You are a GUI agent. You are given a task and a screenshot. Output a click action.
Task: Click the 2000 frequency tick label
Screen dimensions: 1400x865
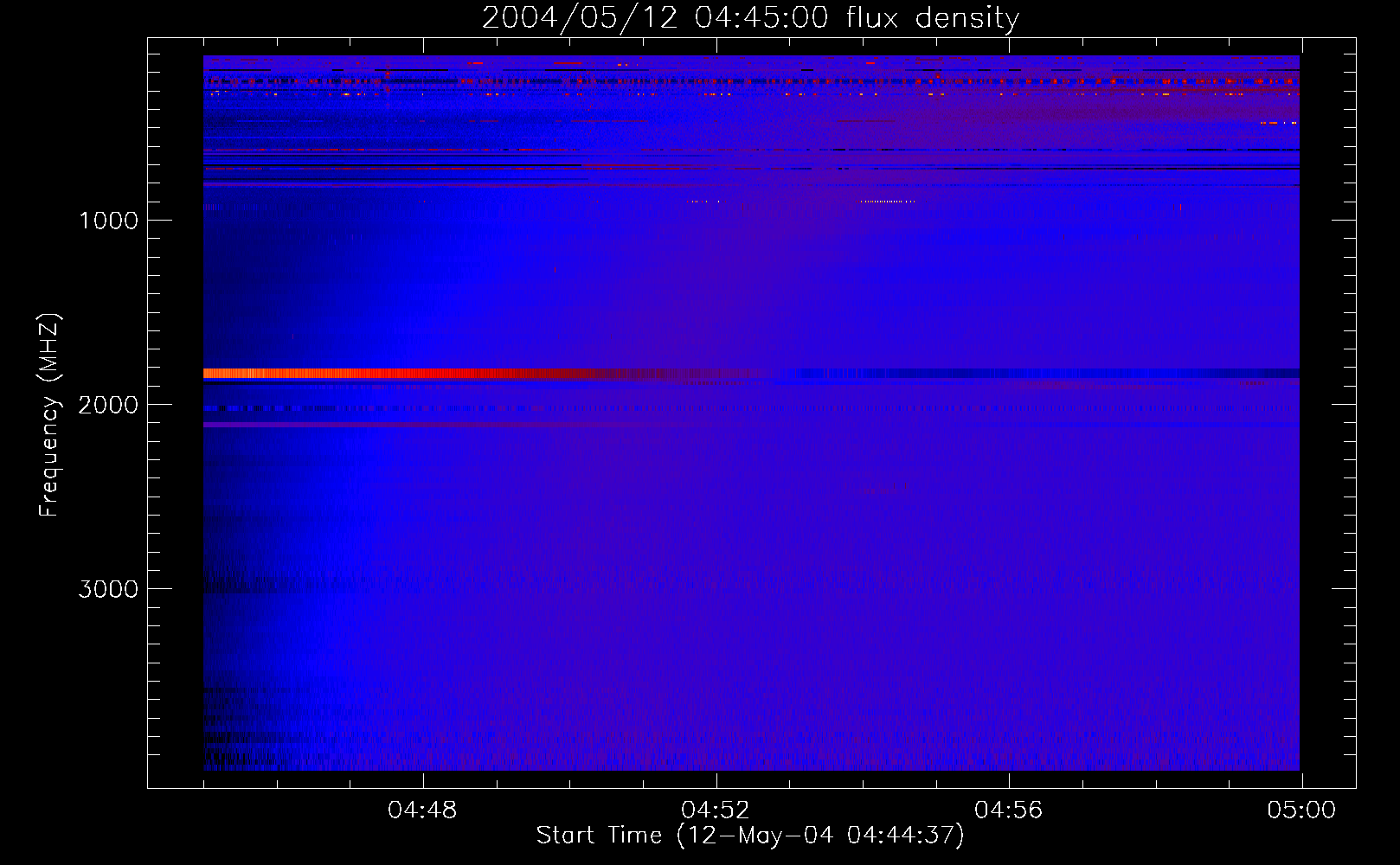(108, 405)
